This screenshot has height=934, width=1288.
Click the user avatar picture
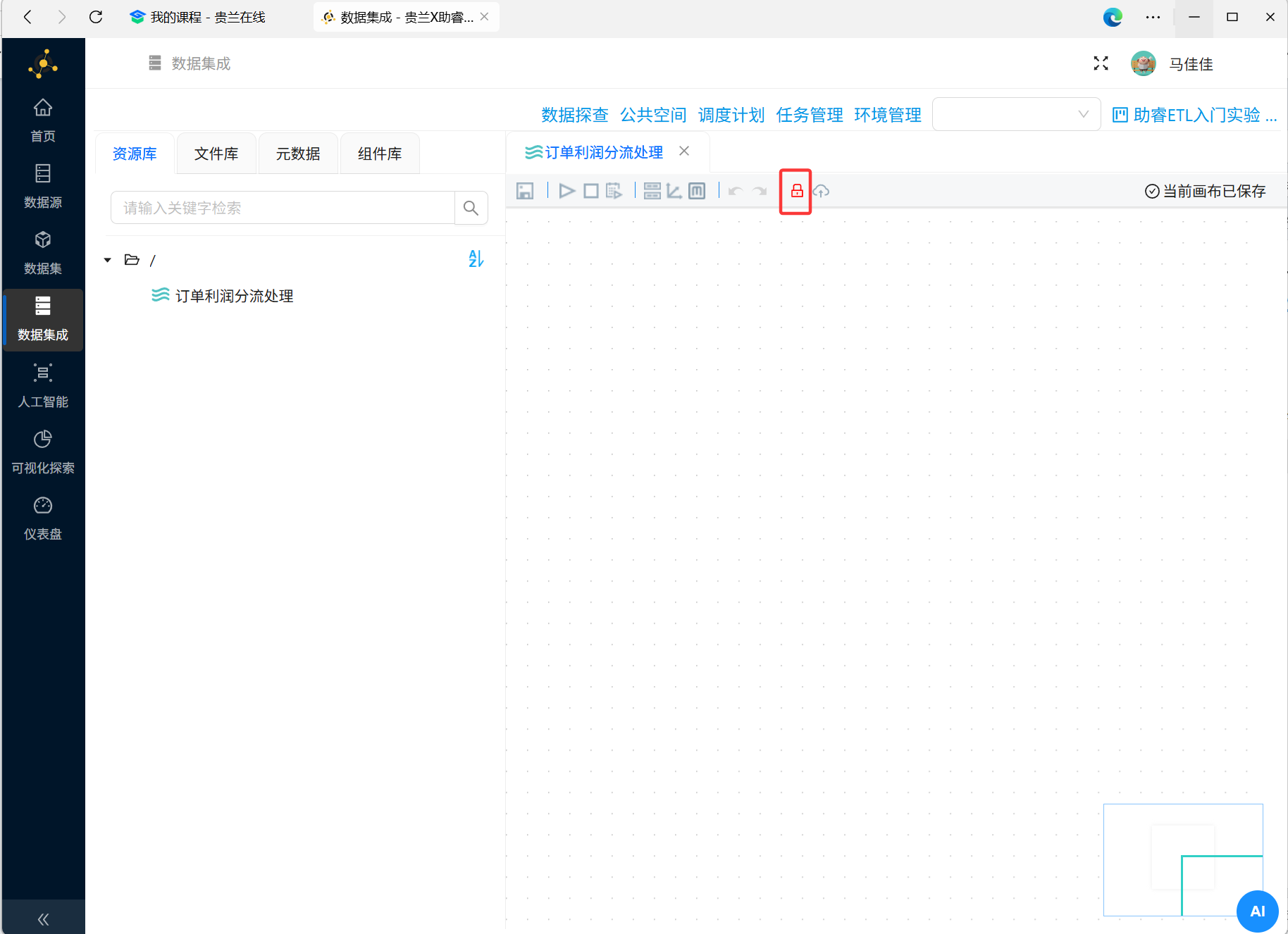pos(1143,63)
